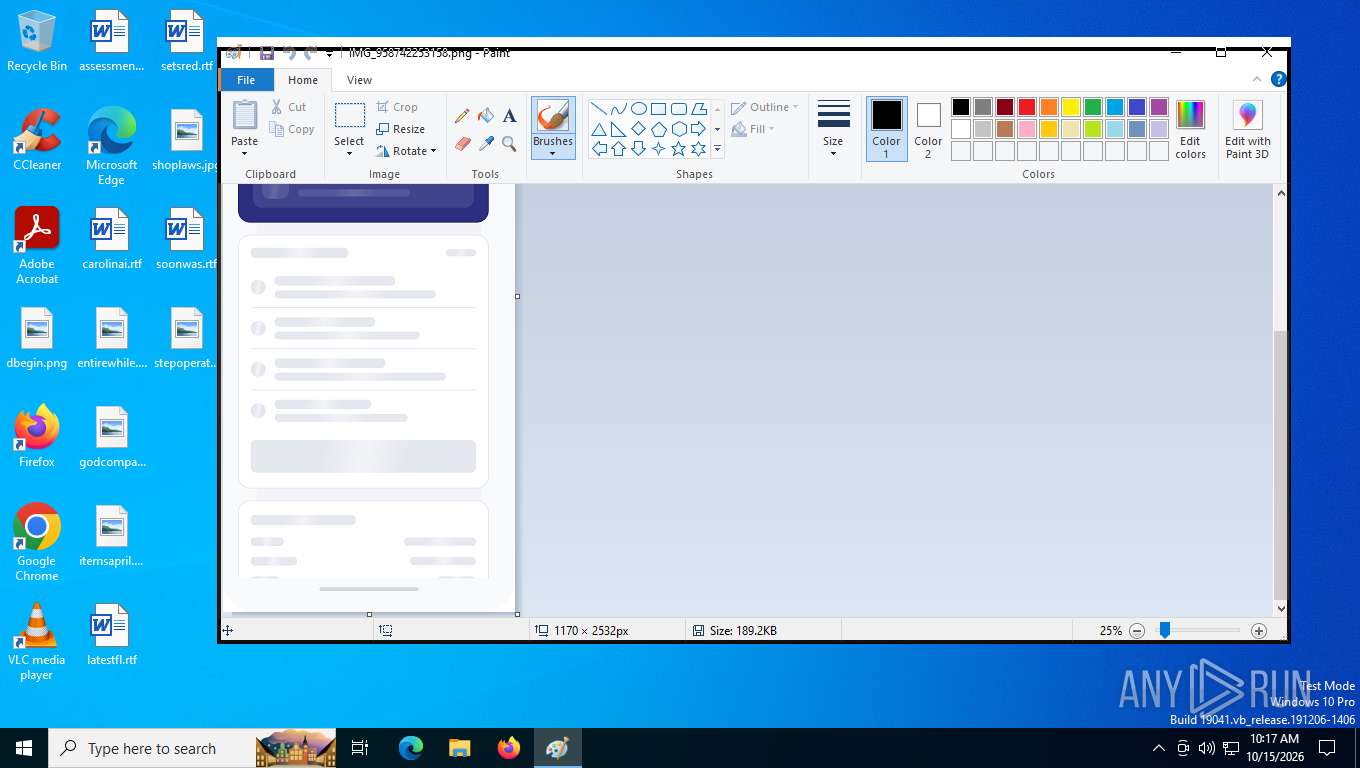1360x768 pixels.
Task: Click the zoom in plus button
Action: tap(1259, 631)
